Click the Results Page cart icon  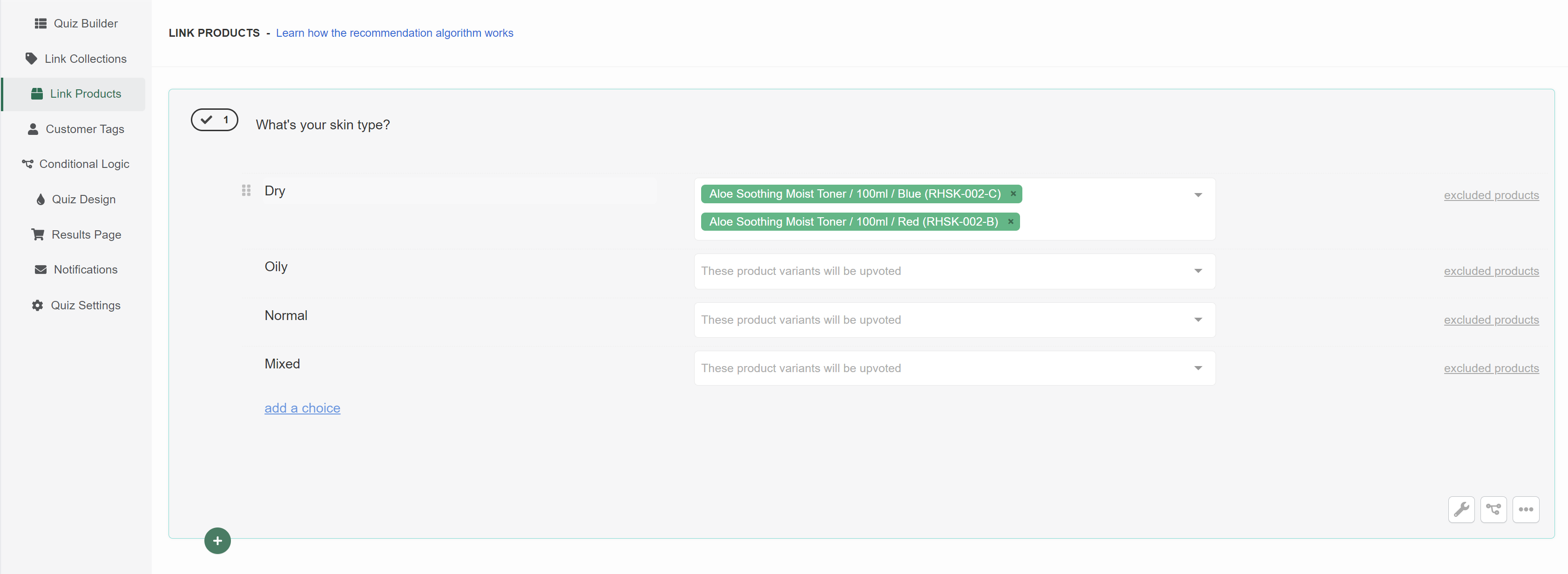coord(38,234)
